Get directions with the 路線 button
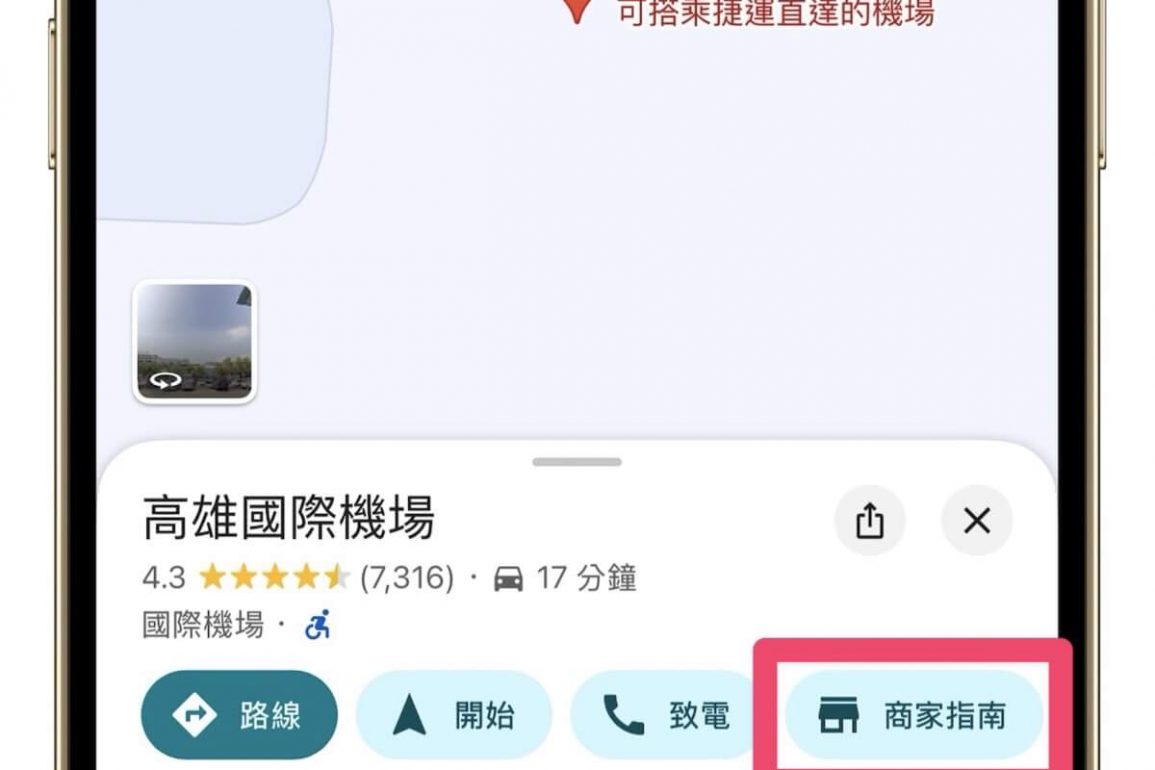The height and width of the screenshot is (770, 1155). point(239,715)
